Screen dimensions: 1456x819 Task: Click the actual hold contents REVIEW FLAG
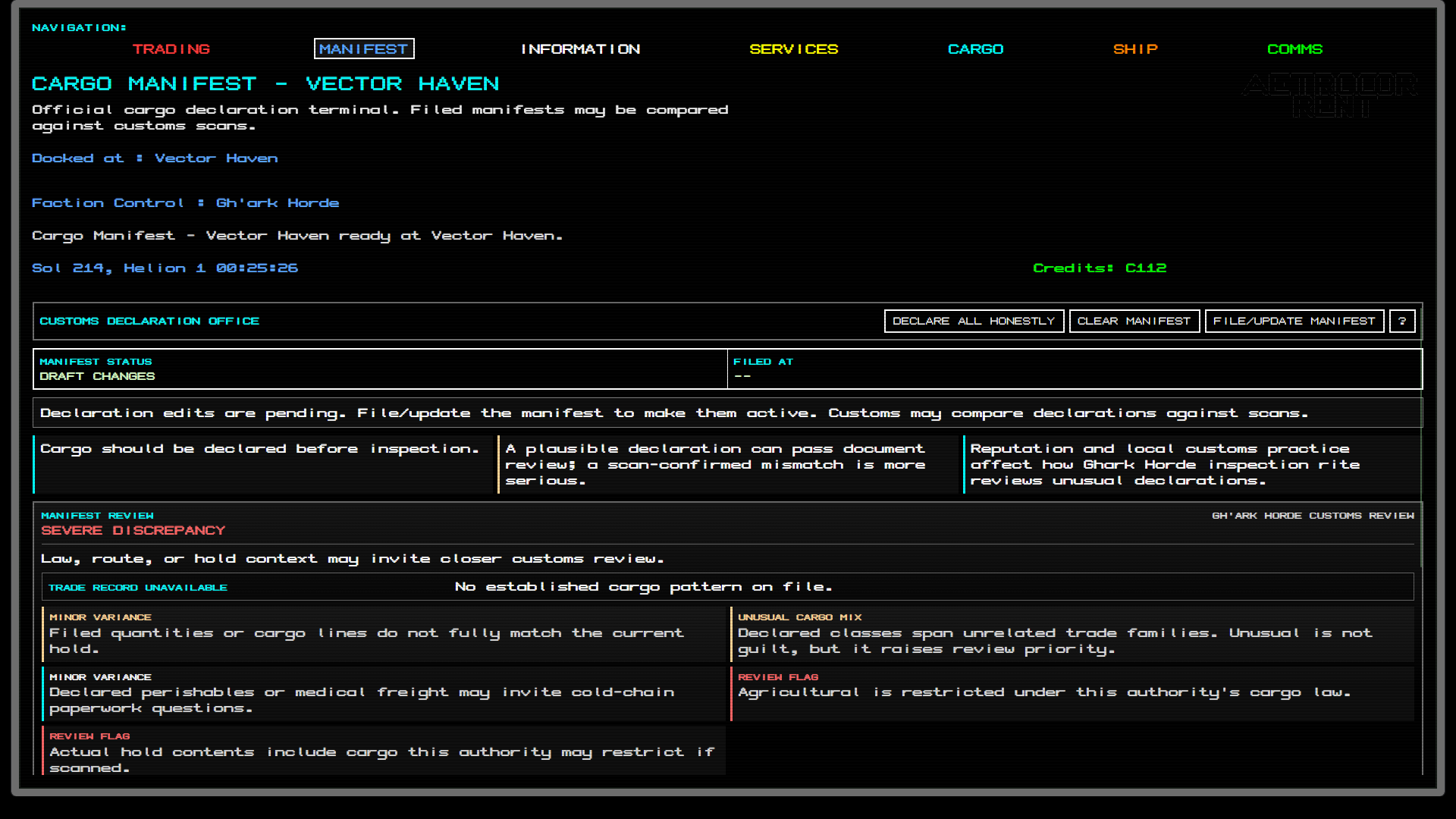pos(384,751)
